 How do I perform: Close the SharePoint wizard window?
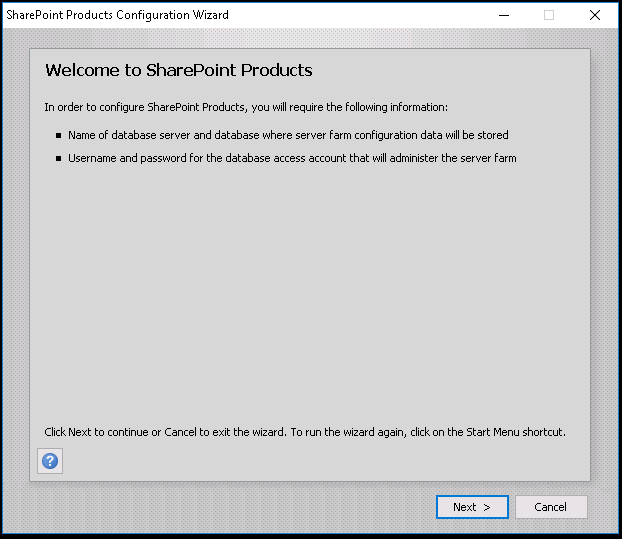[x=595, y=15]
